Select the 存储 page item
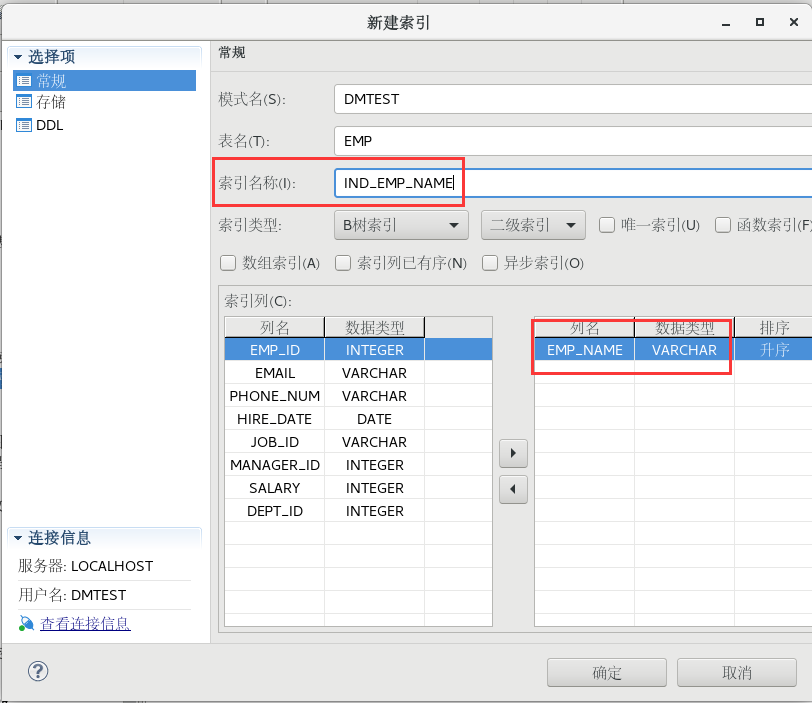 coord(51,101)
